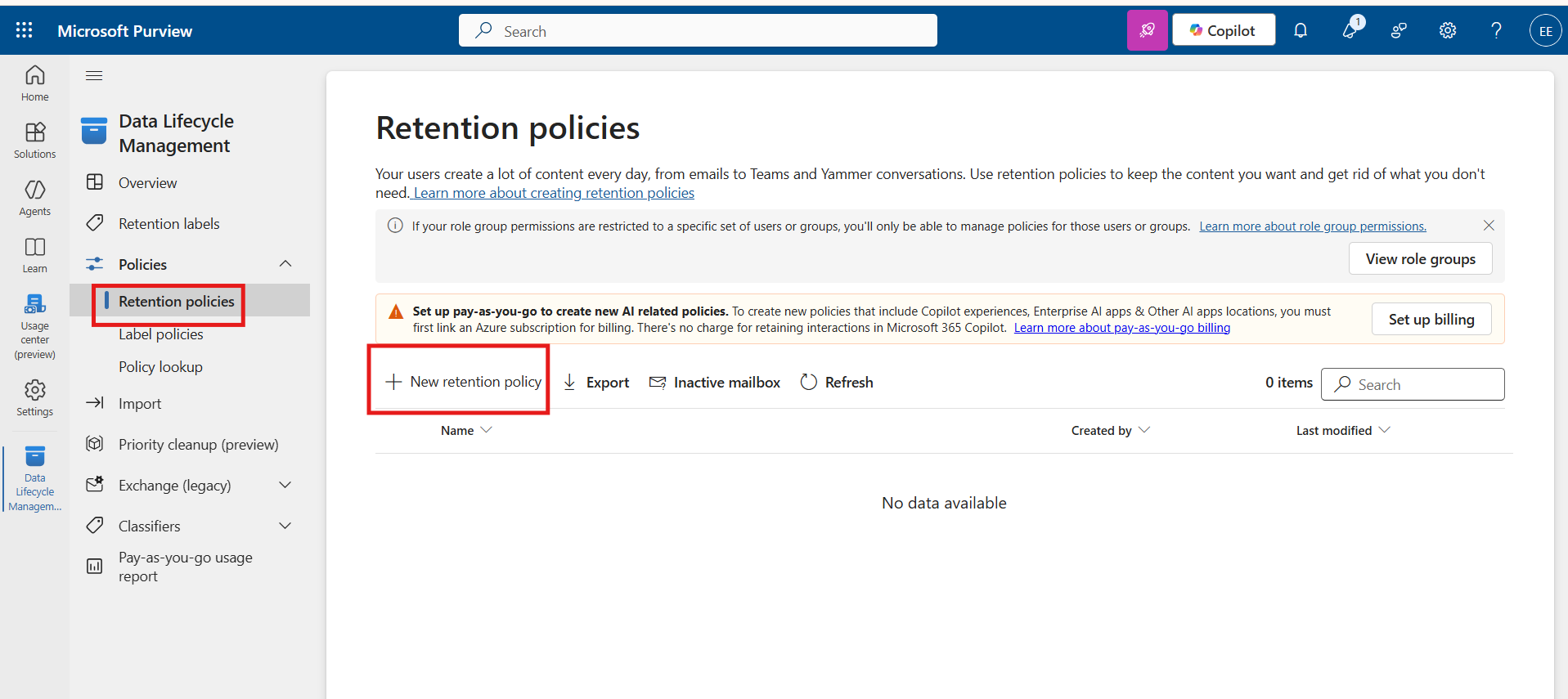The image size is (1568, 699).
Task: Sort by Created by column header
Action: 1110,430
